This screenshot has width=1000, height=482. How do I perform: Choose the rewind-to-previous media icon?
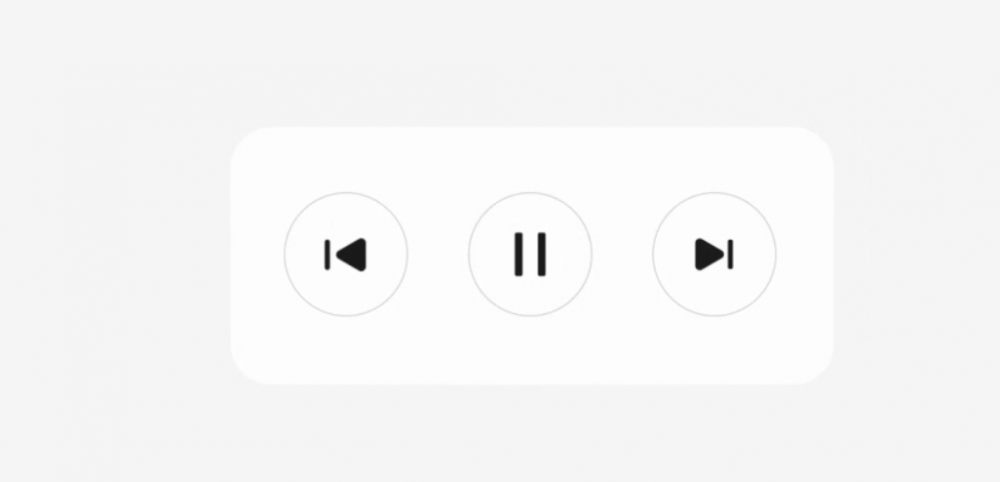[x=346, y=254]
